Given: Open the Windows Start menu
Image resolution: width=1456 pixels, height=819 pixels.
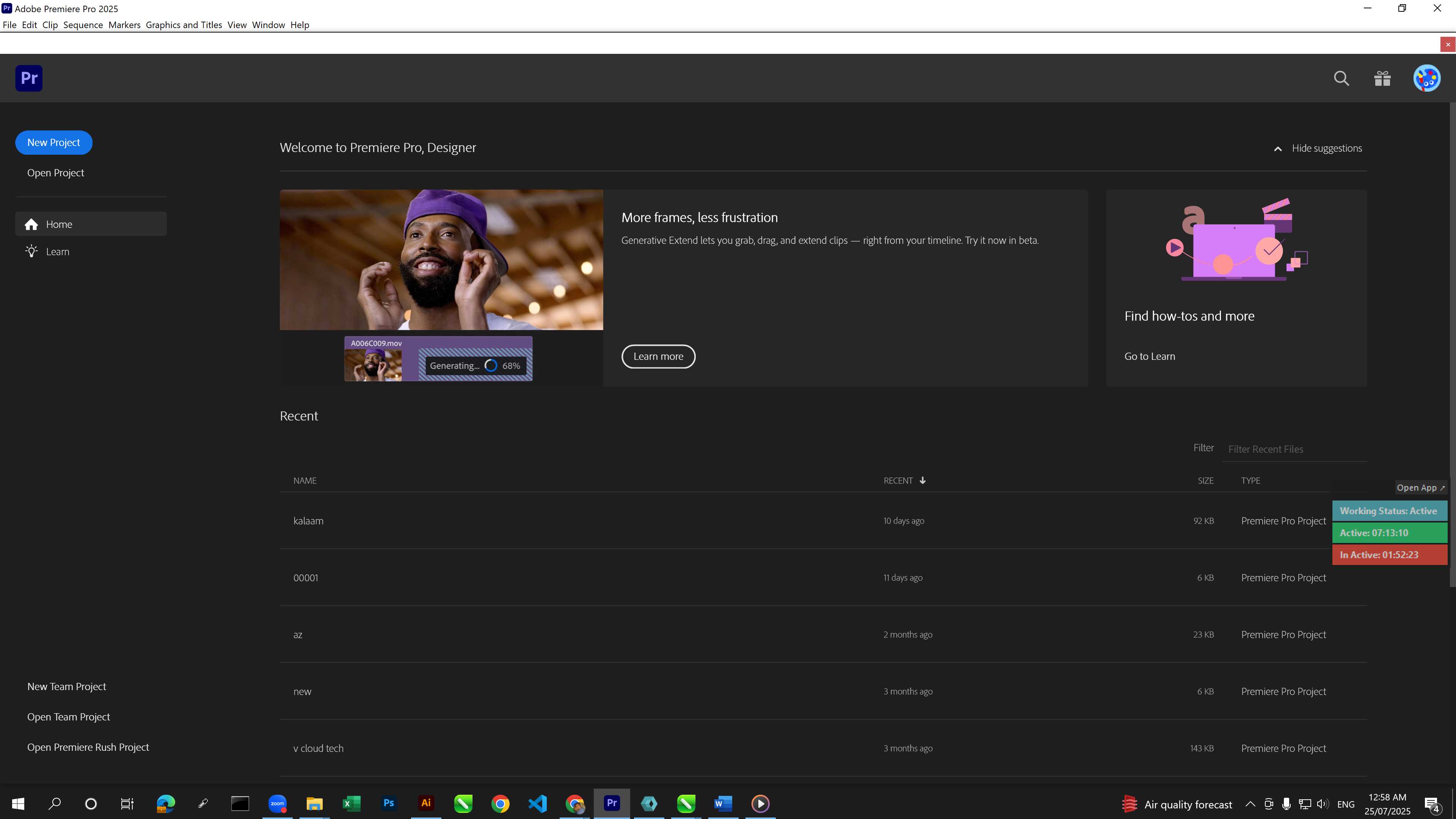Looking at the screenshot, I should coord(18,803).
